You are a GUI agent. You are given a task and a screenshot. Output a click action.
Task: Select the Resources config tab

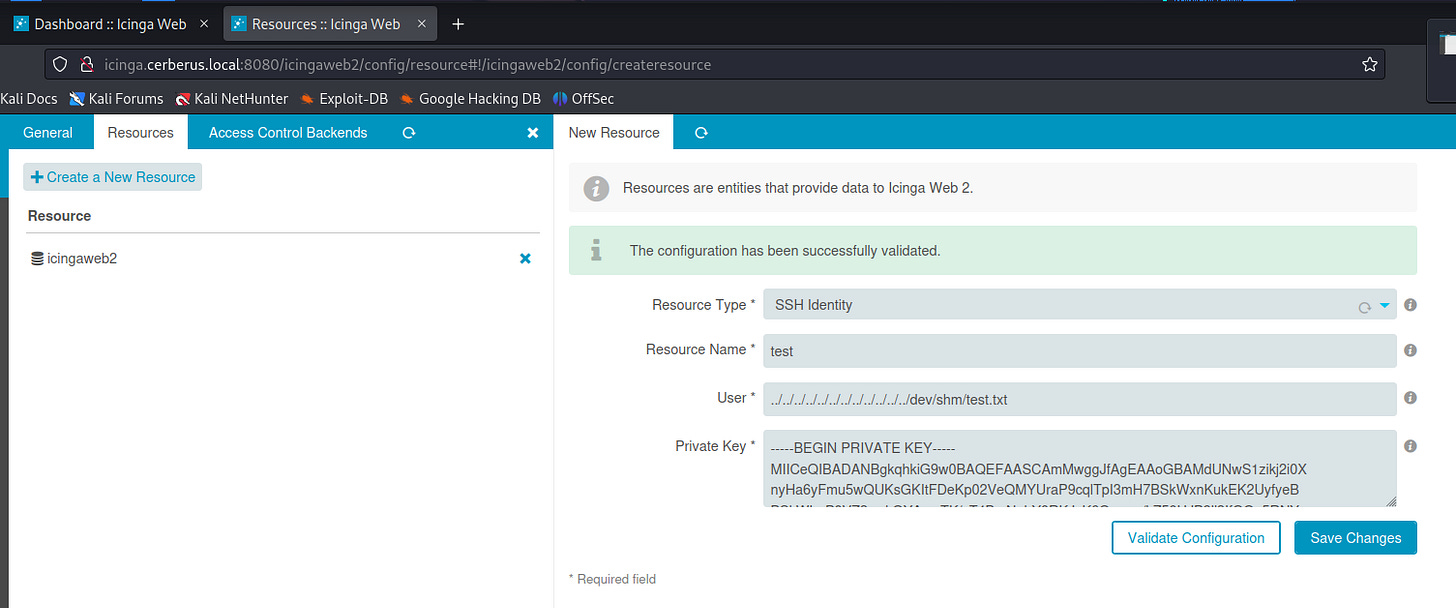141,132
